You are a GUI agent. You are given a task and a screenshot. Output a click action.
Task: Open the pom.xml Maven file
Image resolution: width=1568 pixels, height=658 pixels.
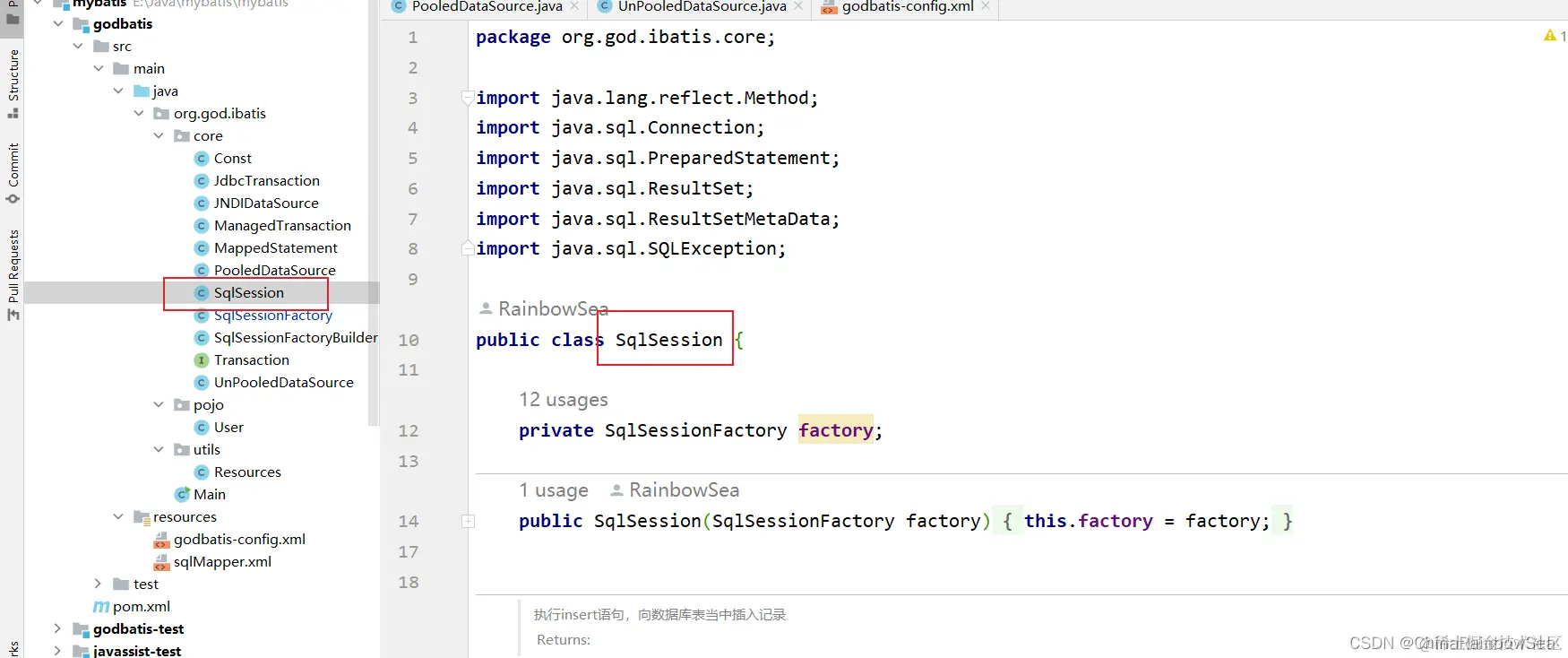(142, 606)
